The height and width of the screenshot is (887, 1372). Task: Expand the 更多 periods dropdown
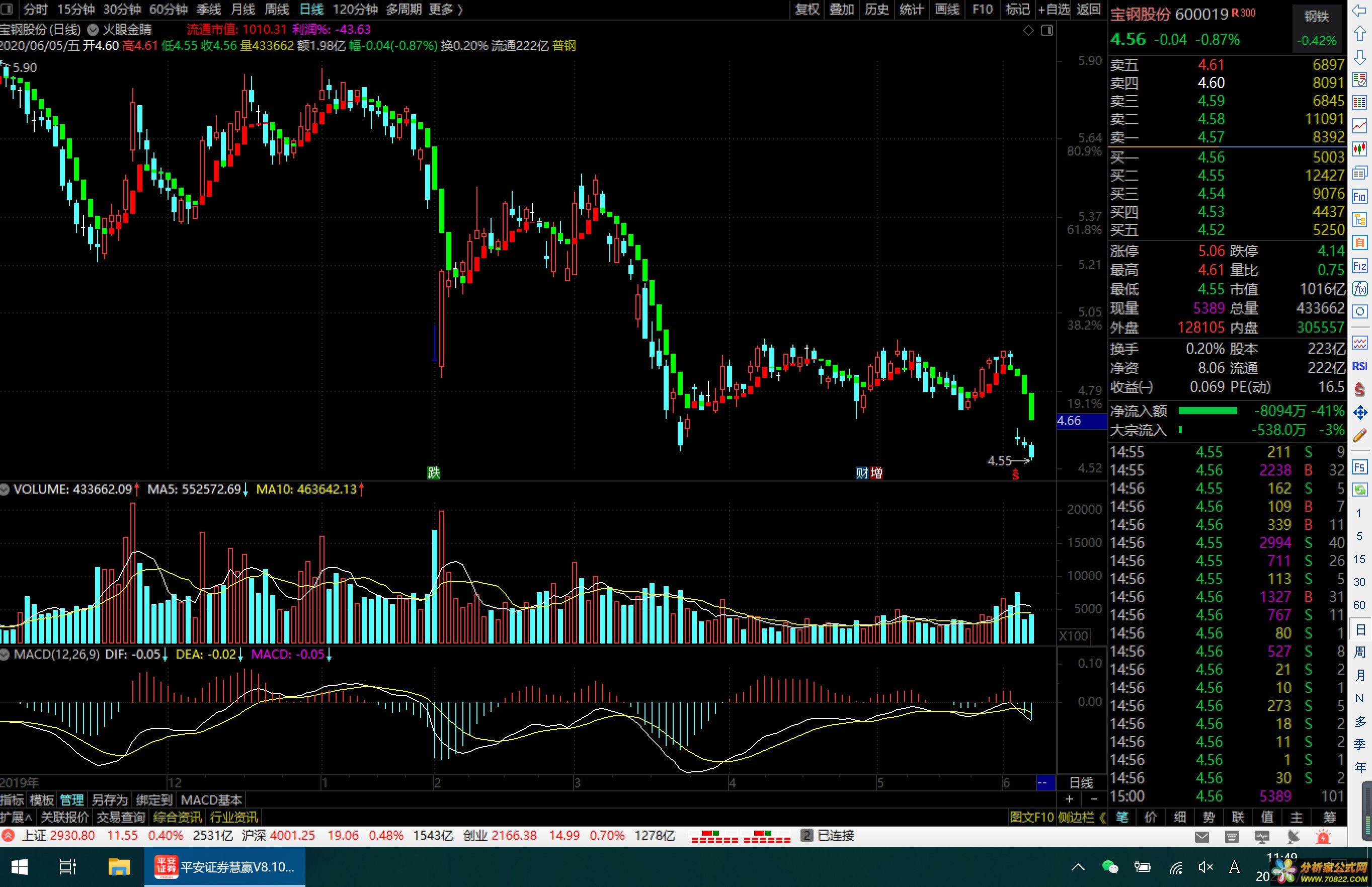[x=446, y=9]
